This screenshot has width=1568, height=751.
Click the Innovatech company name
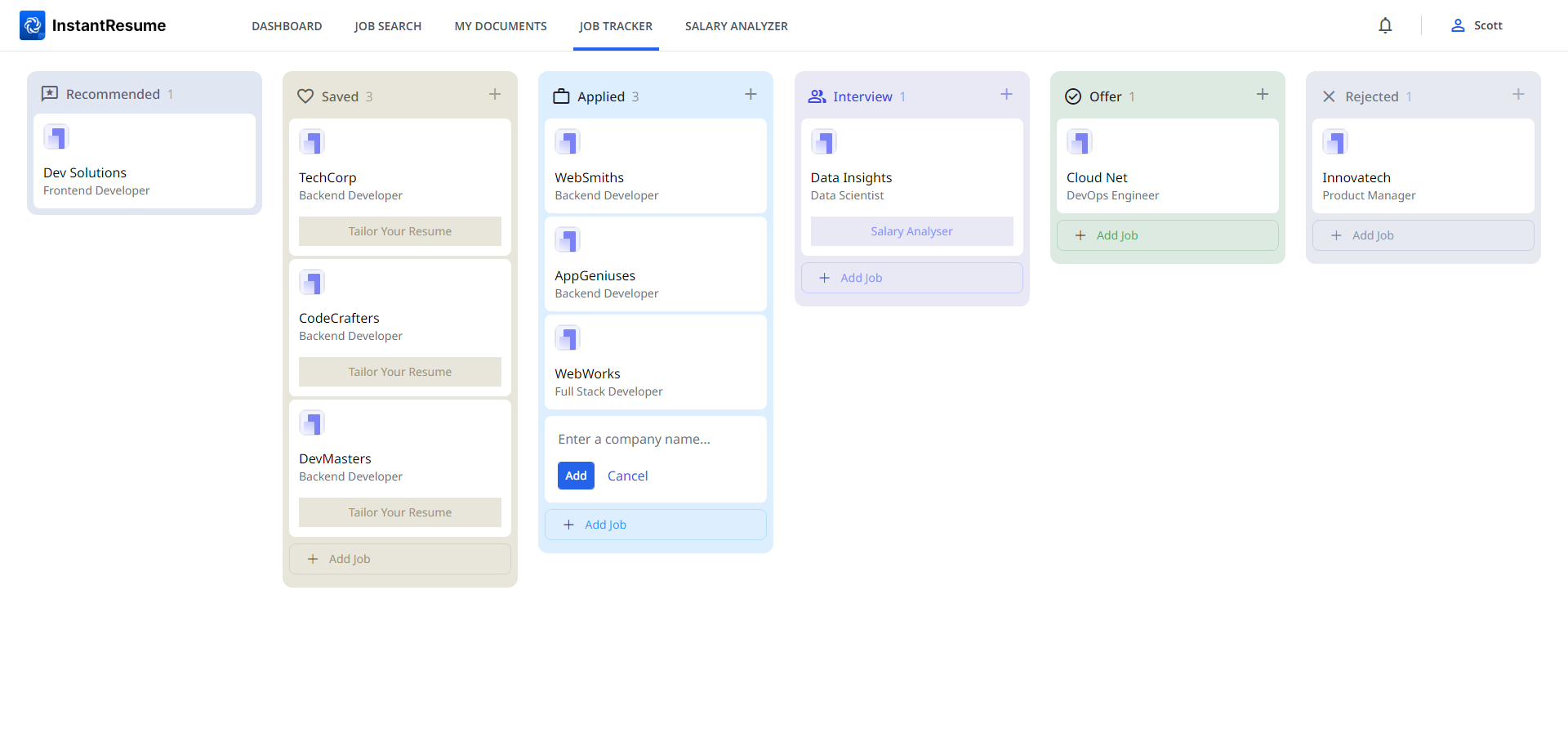coord(1356,178)
